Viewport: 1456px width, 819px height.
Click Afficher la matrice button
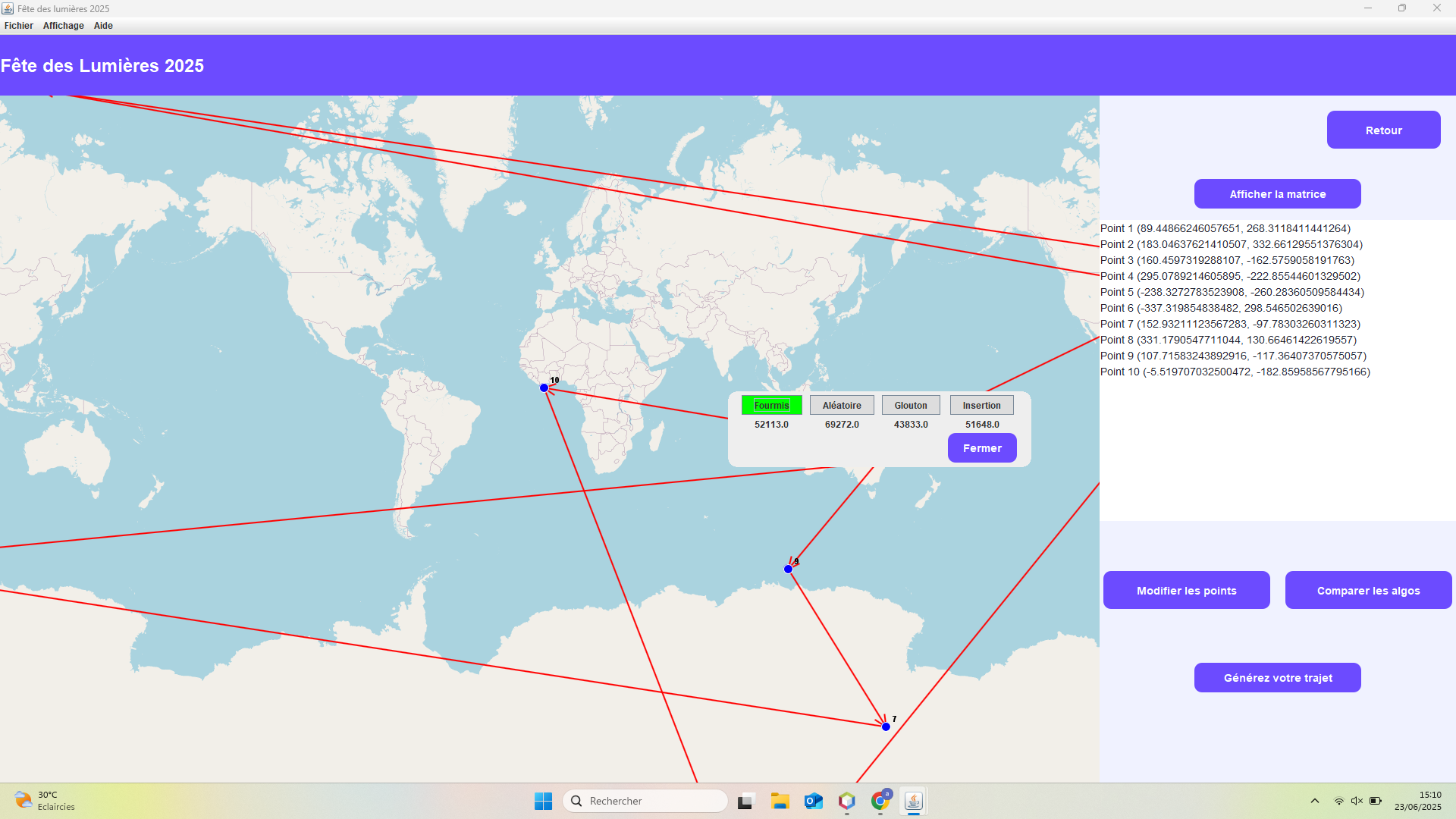[x=1277, y=194]
